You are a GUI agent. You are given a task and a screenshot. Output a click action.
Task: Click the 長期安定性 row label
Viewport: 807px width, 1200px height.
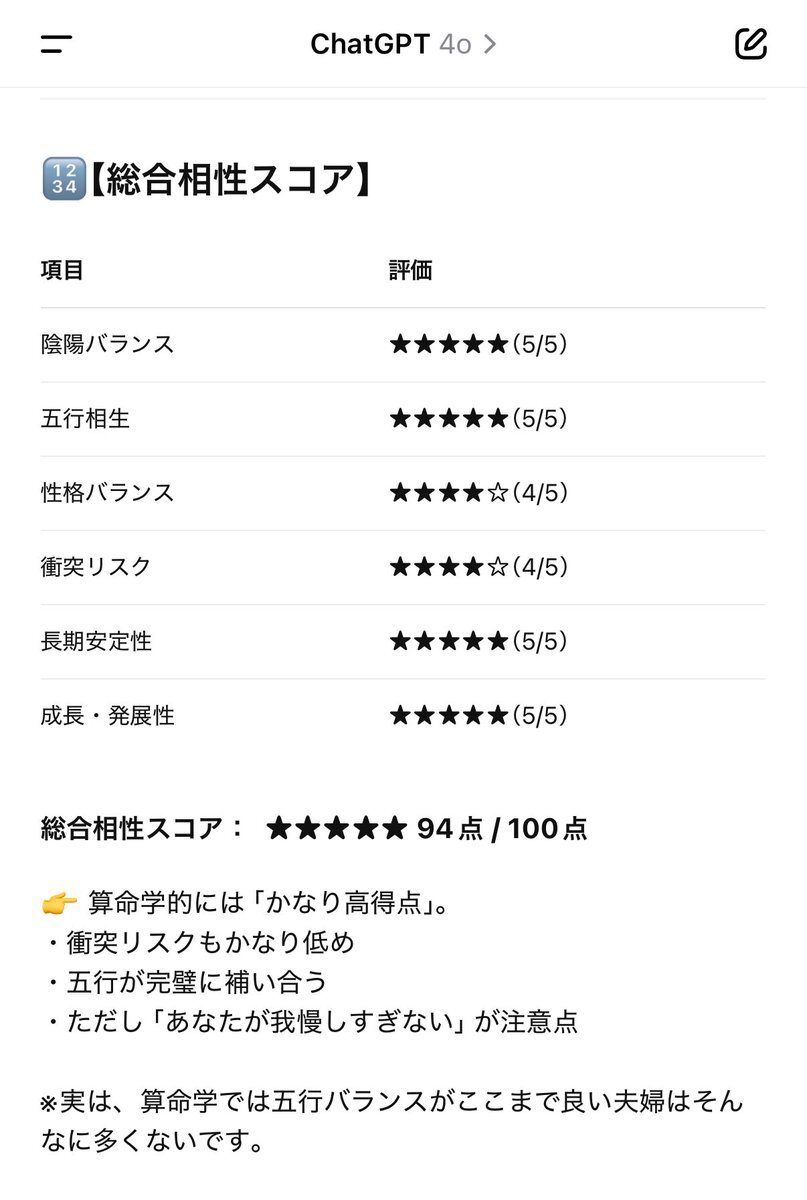(x=96, y=641)
